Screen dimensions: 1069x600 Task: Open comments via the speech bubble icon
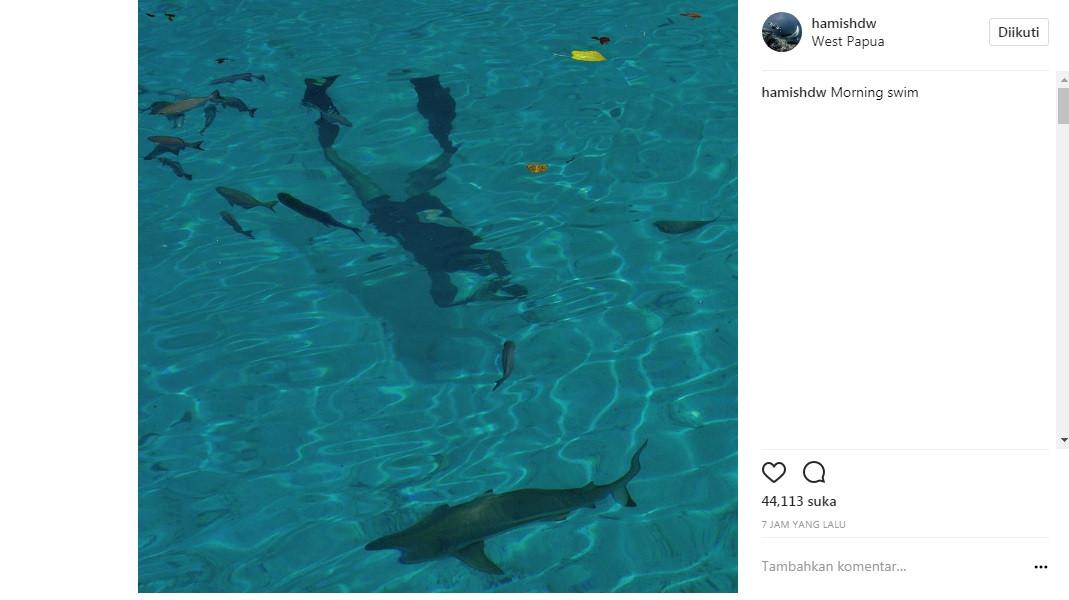click(x=813, y=471)
